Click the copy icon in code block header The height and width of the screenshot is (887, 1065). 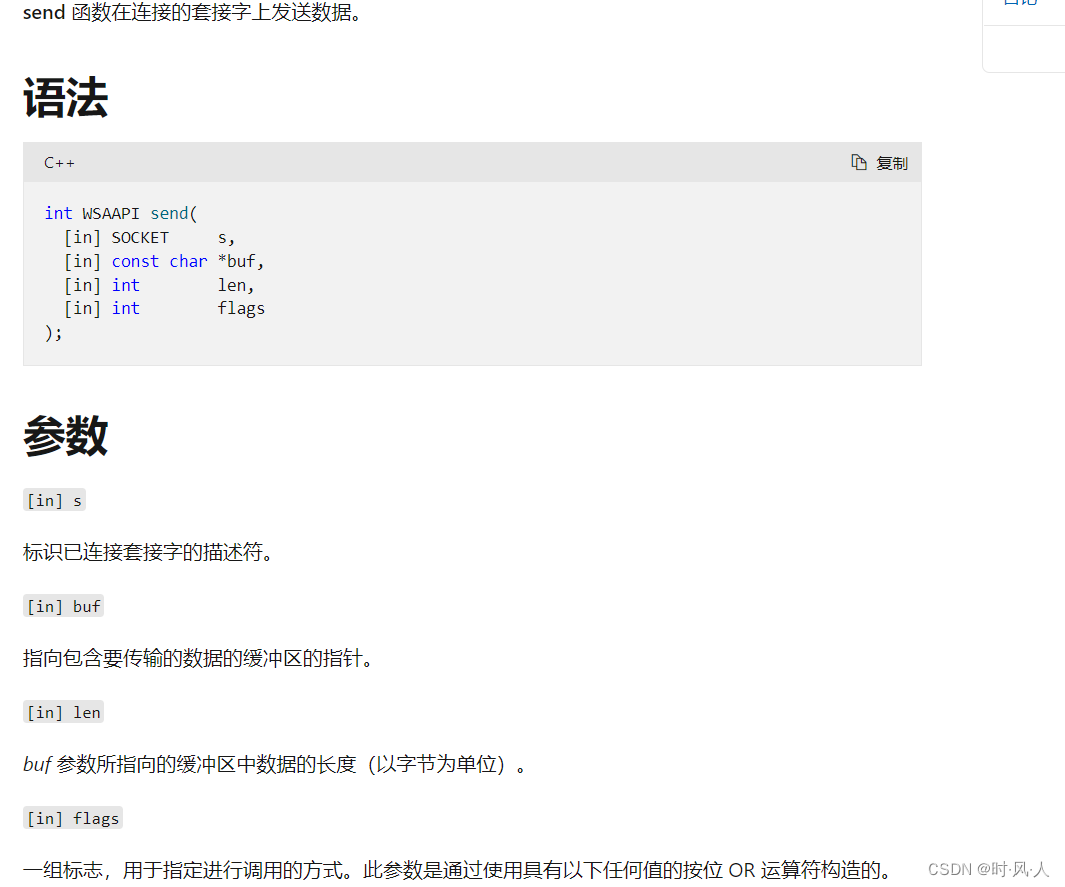click(859, 162)
